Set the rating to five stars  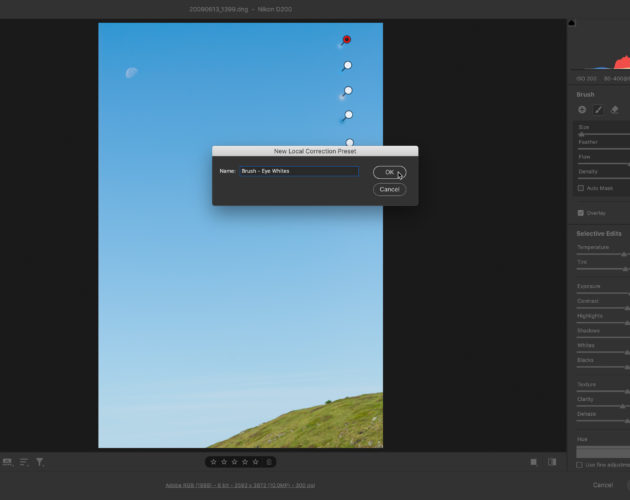(256, 462)
